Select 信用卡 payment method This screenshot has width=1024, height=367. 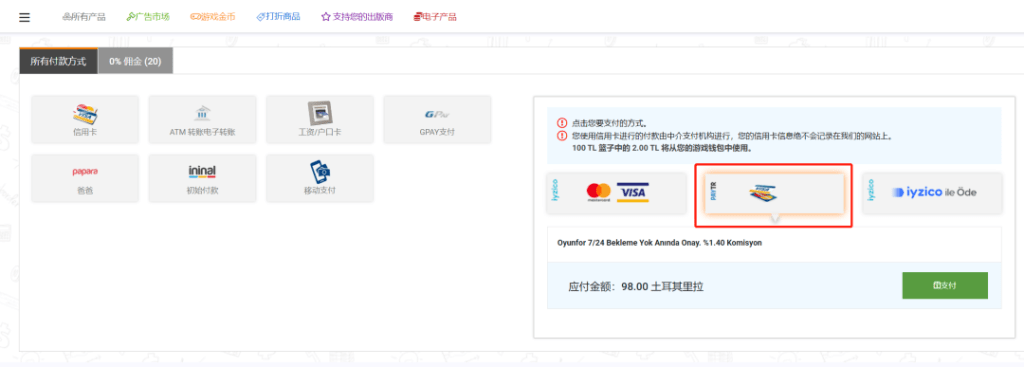click(85, 120)
